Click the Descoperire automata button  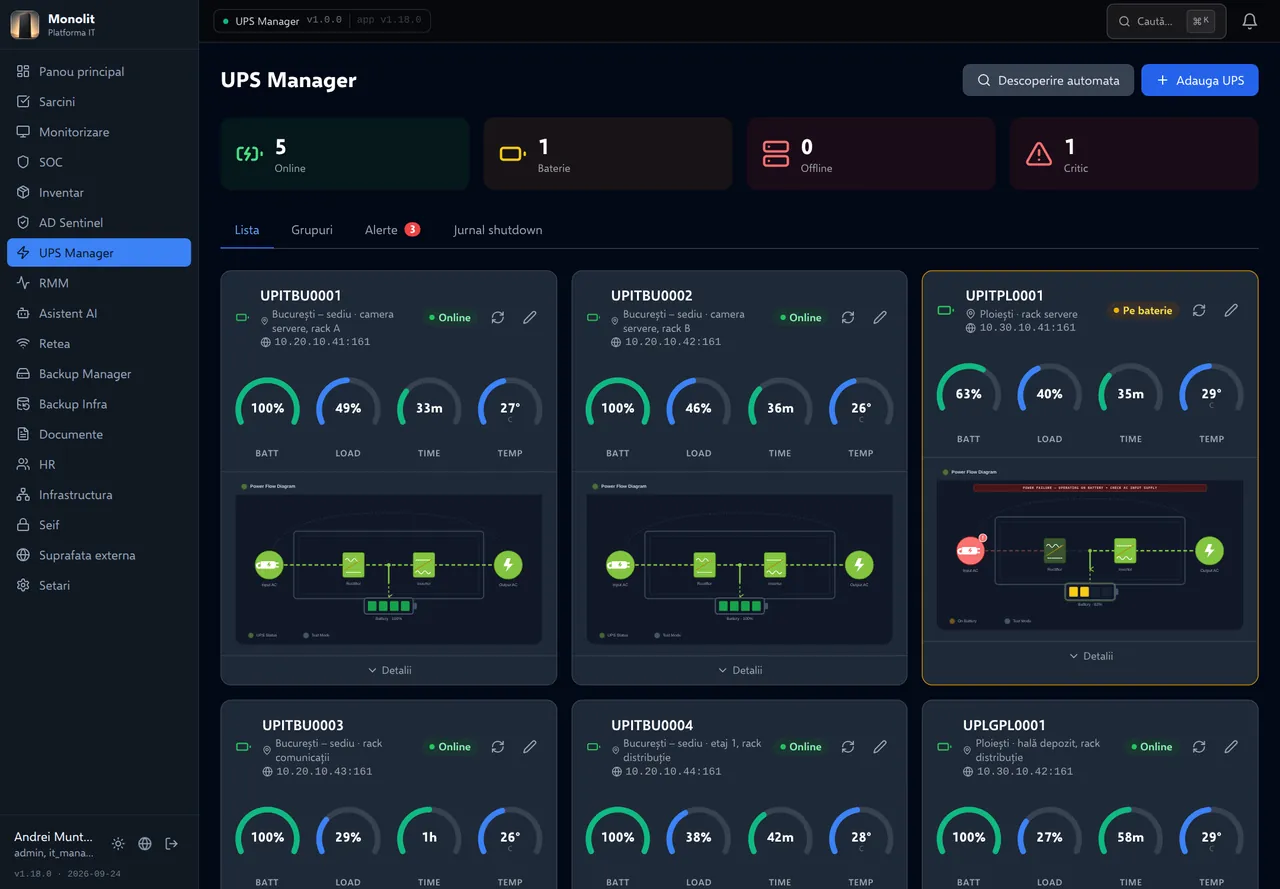point(1048,80)
